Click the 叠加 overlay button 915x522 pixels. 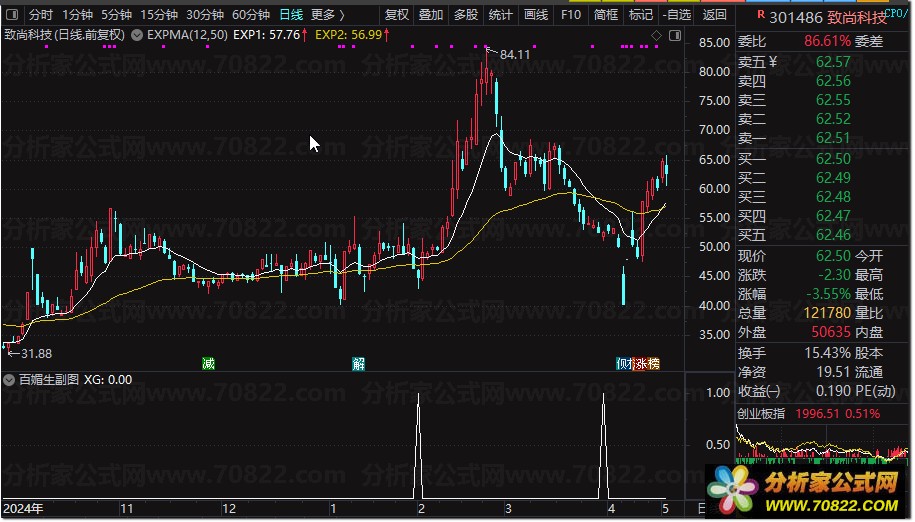[431, 15]
